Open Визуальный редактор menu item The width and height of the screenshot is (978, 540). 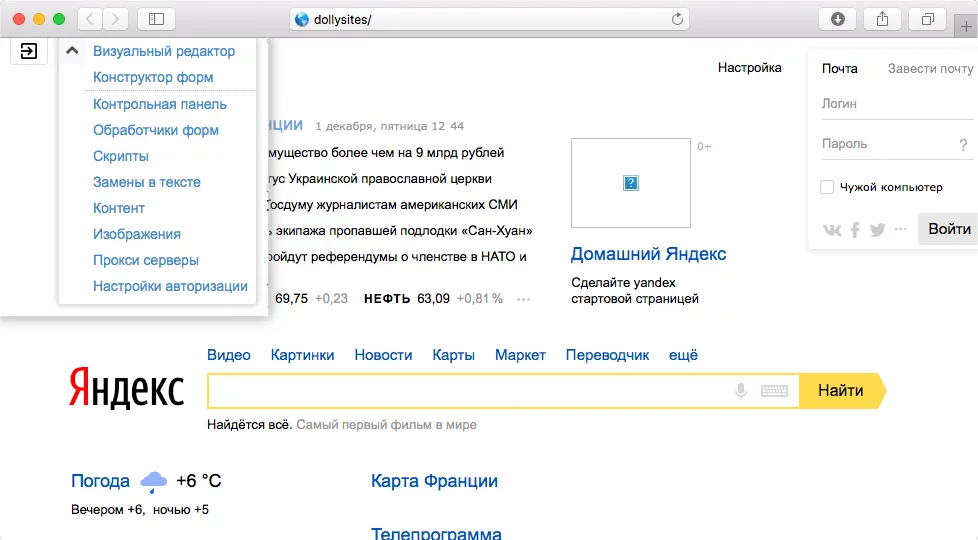(164, 51)
